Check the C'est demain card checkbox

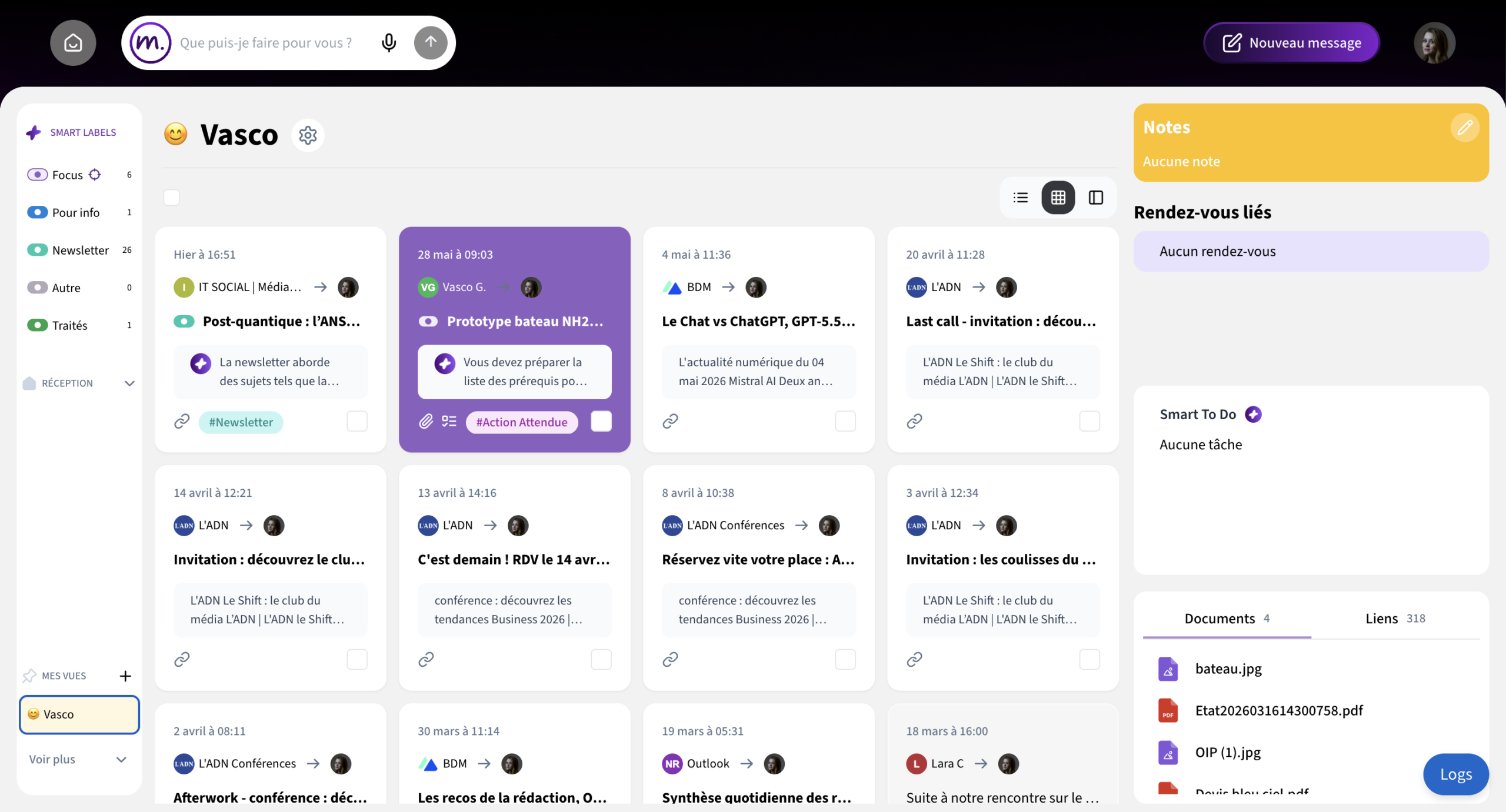point(601,659)
